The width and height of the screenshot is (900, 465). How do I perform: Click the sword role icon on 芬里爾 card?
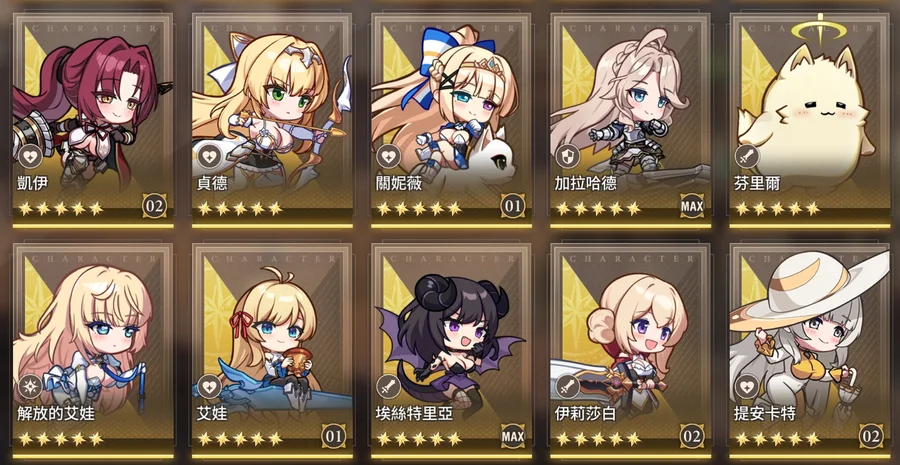[747, 156]
